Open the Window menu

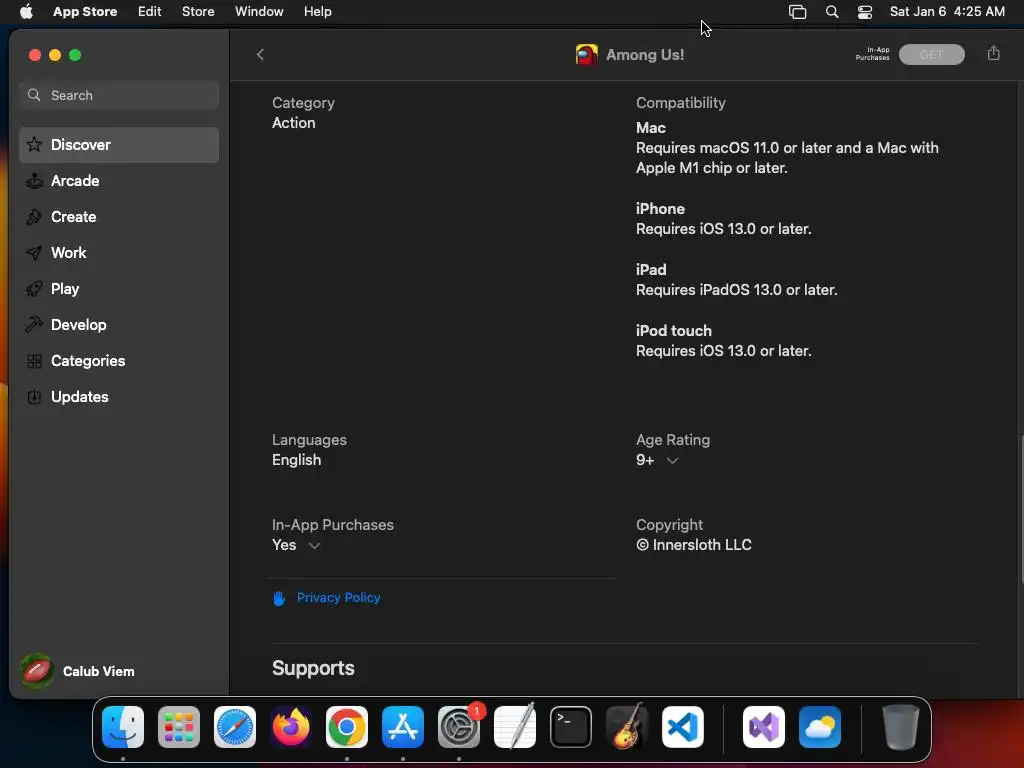click(259, 11)
